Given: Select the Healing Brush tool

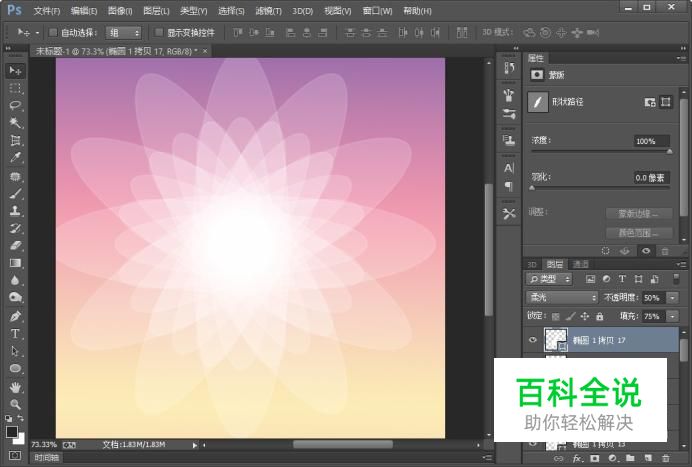Looking at the screenshot, I should (15, 176).
